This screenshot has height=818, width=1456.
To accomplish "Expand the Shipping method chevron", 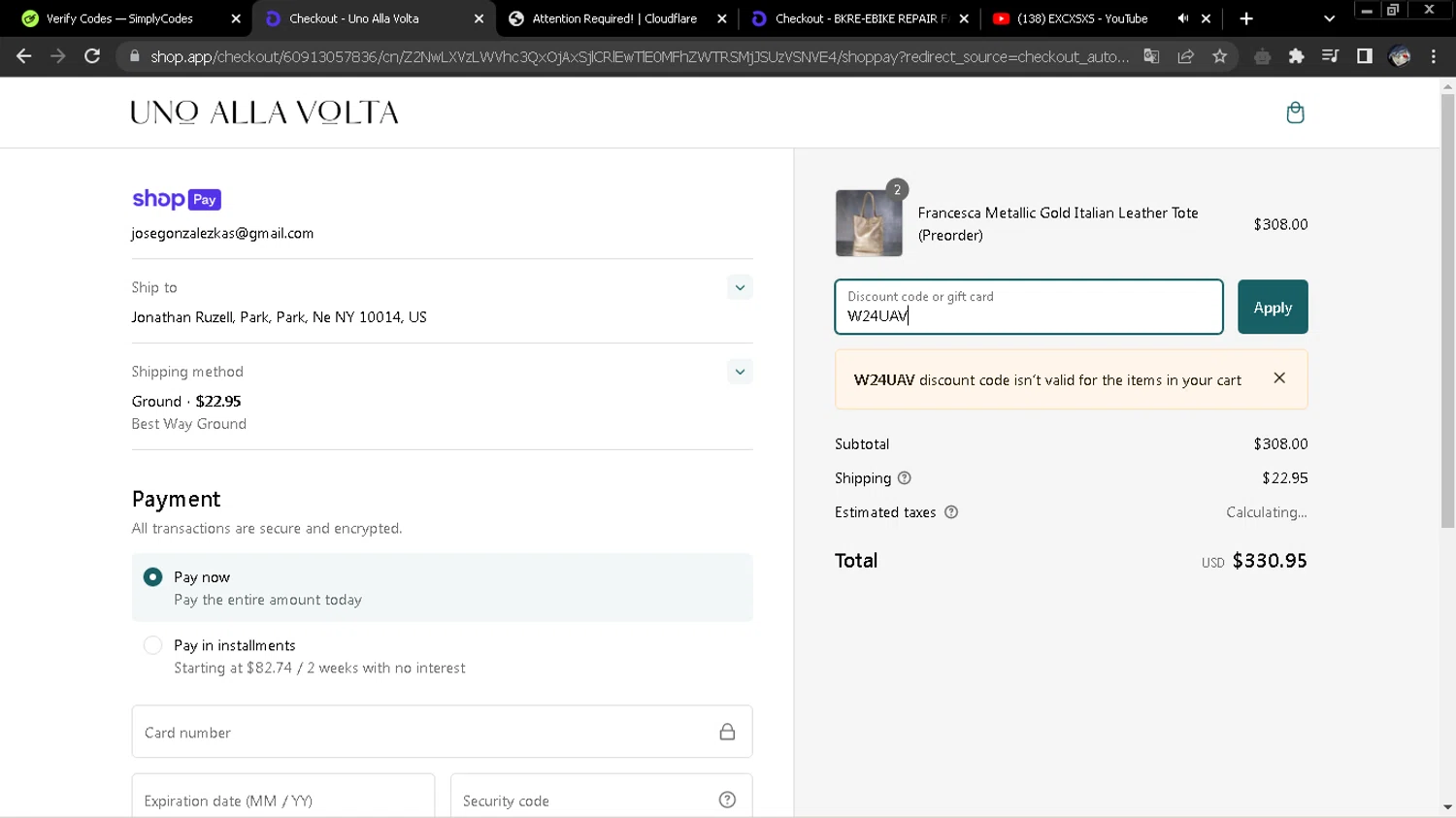I will tap(740, 372).
